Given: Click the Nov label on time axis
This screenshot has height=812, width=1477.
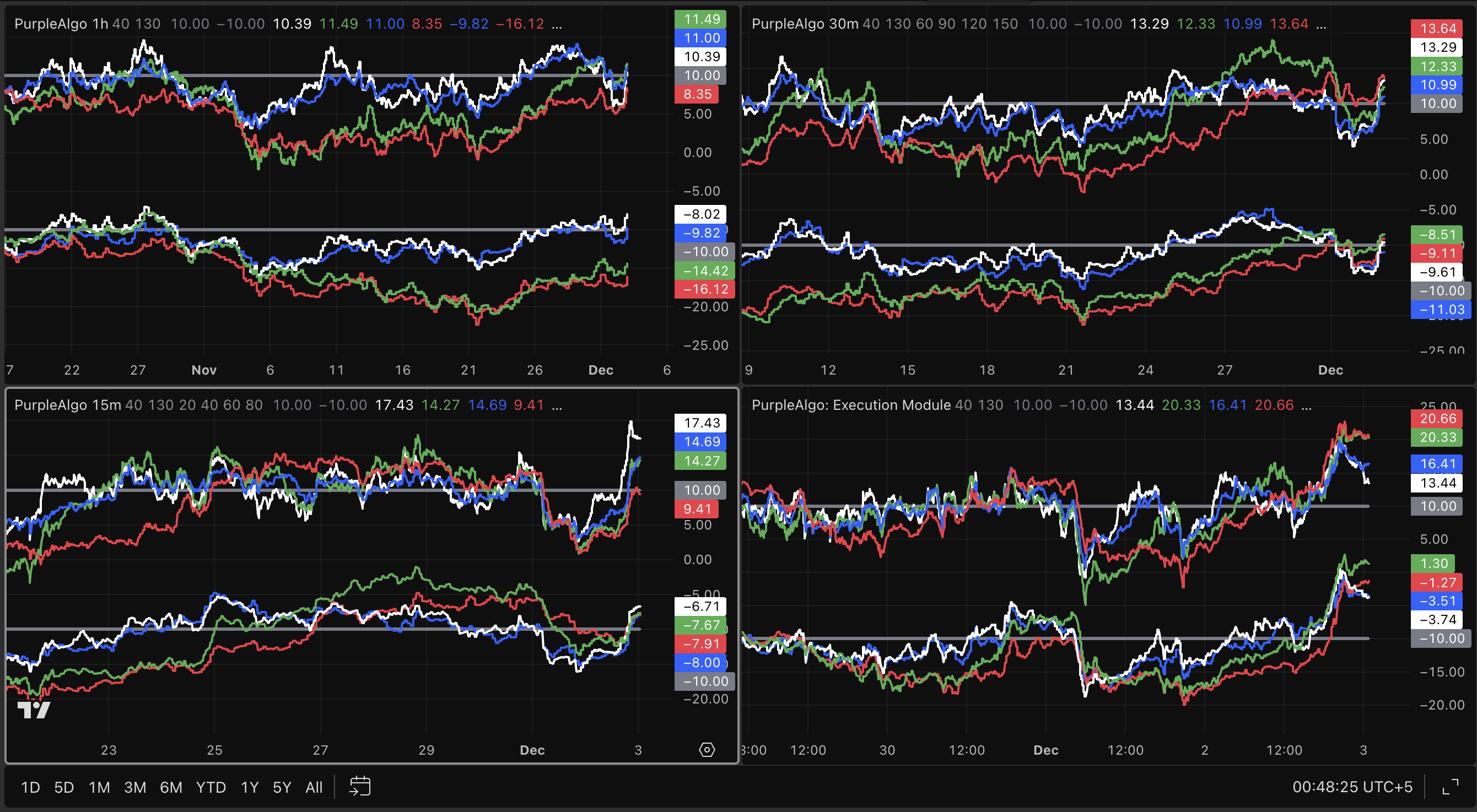Looking at the screenshot, I should click(203, 370).
